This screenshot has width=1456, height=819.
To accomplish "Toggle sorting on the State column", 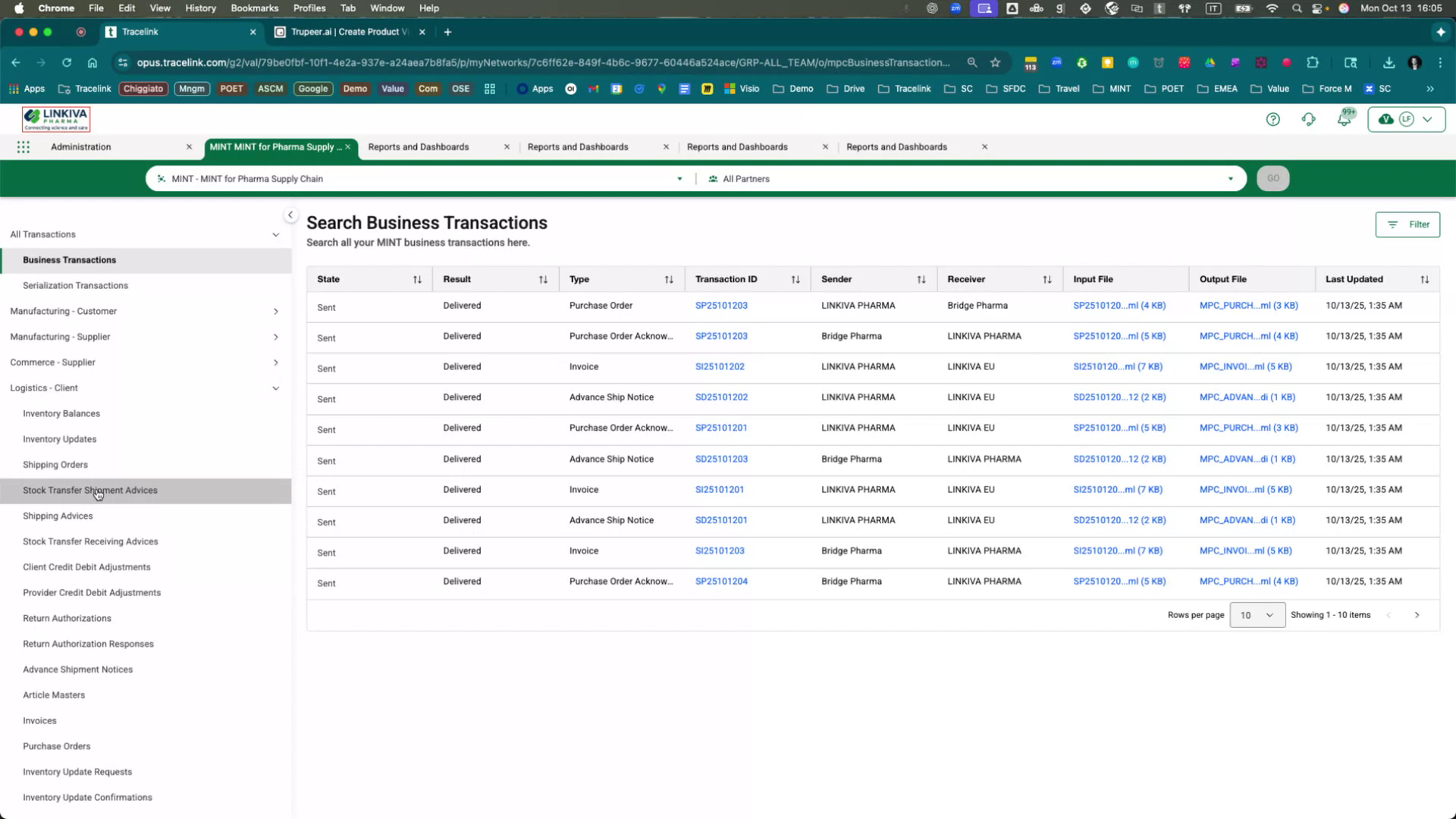I will point(418,279).
